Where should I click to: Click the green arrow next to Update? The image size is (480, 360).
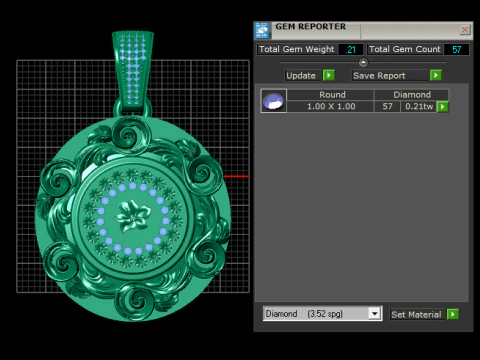(329, 75)
